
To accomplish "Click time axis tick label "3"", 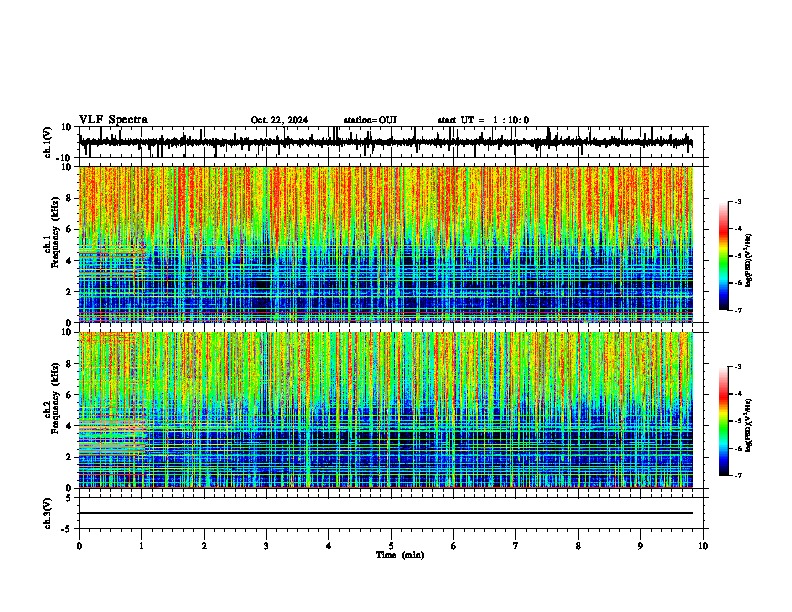I will coord(266,546).
